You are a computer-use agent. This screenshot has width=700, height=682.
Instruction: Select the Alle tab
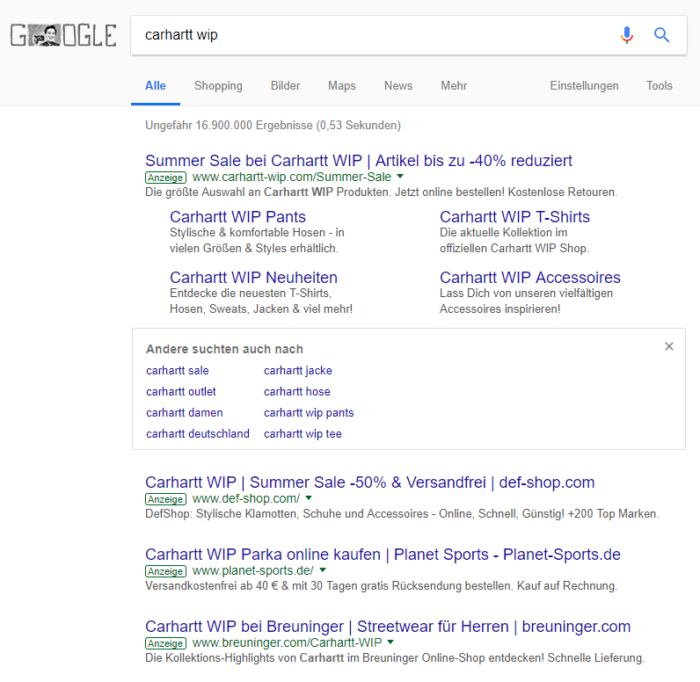pyautogui.click(x=155, y=86)
